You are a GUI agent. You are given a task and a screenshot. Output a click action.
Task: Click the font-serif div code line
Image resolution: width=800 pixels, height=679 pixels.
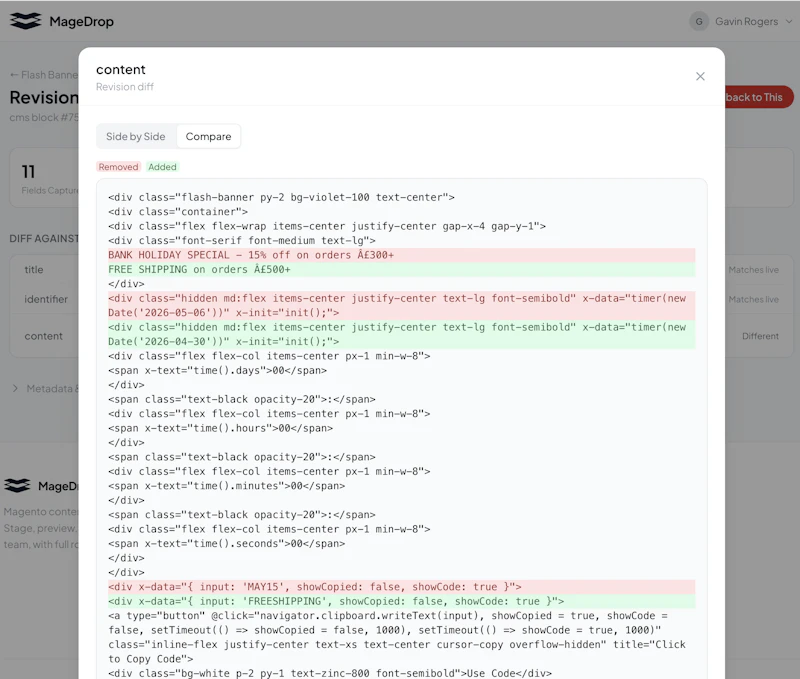[242, 240]
